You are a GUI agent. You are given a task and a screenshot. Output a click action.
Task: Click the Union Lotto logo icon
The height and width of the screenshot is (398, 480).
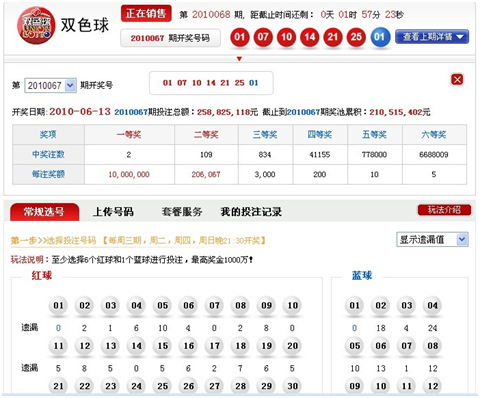click(36, 26)
